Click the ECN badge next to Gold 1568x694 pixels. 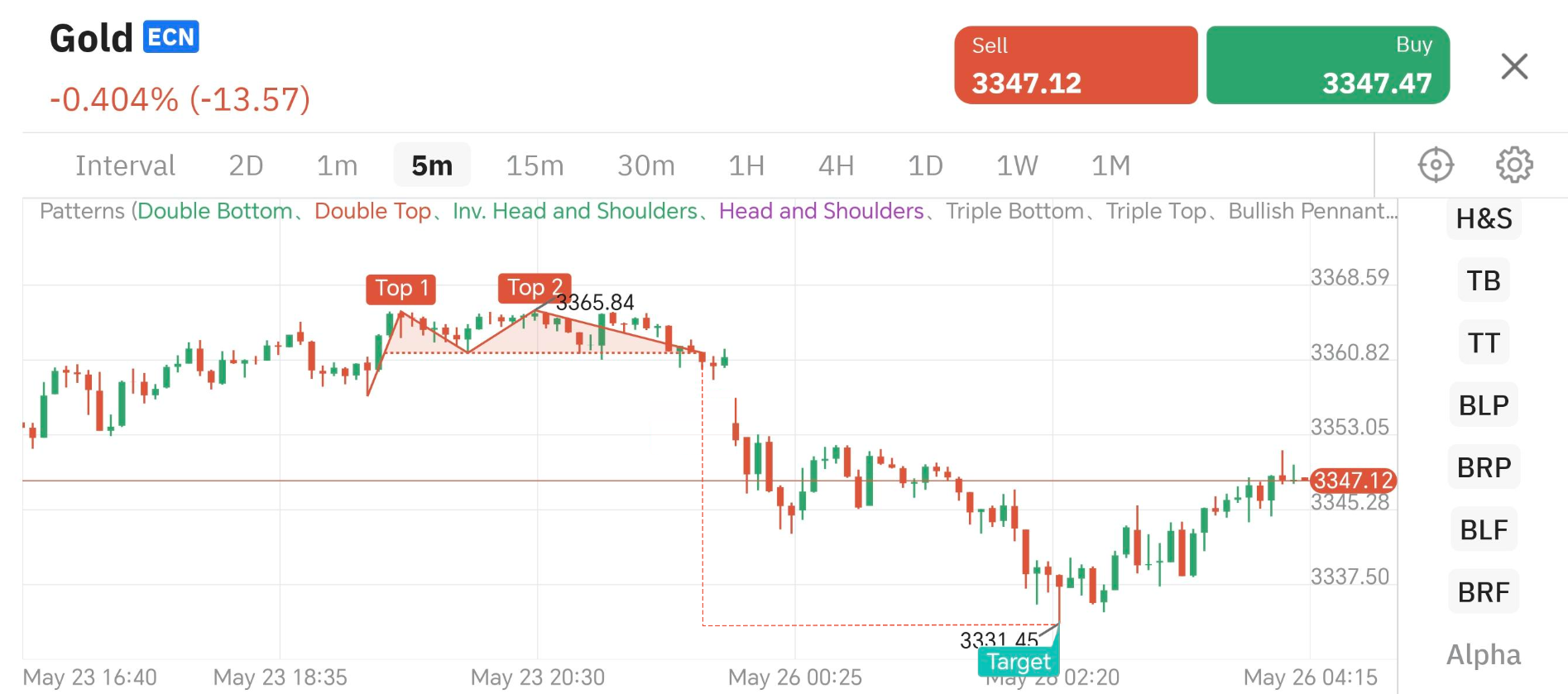coord(171,37)
